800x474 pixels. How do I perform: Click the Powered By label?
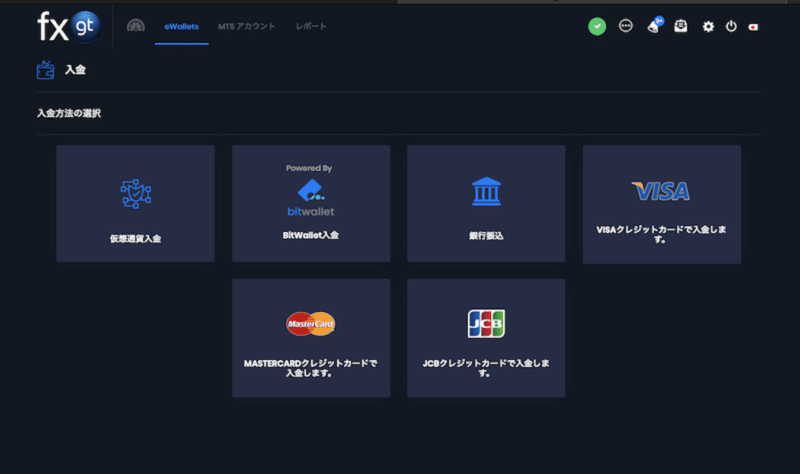(x=309, y=168)
